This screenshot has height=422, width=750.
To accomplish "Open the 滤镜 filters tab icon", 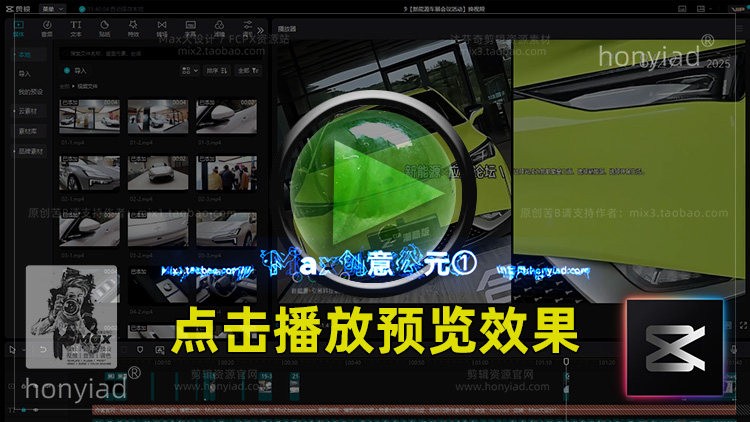I will (219, 25).
